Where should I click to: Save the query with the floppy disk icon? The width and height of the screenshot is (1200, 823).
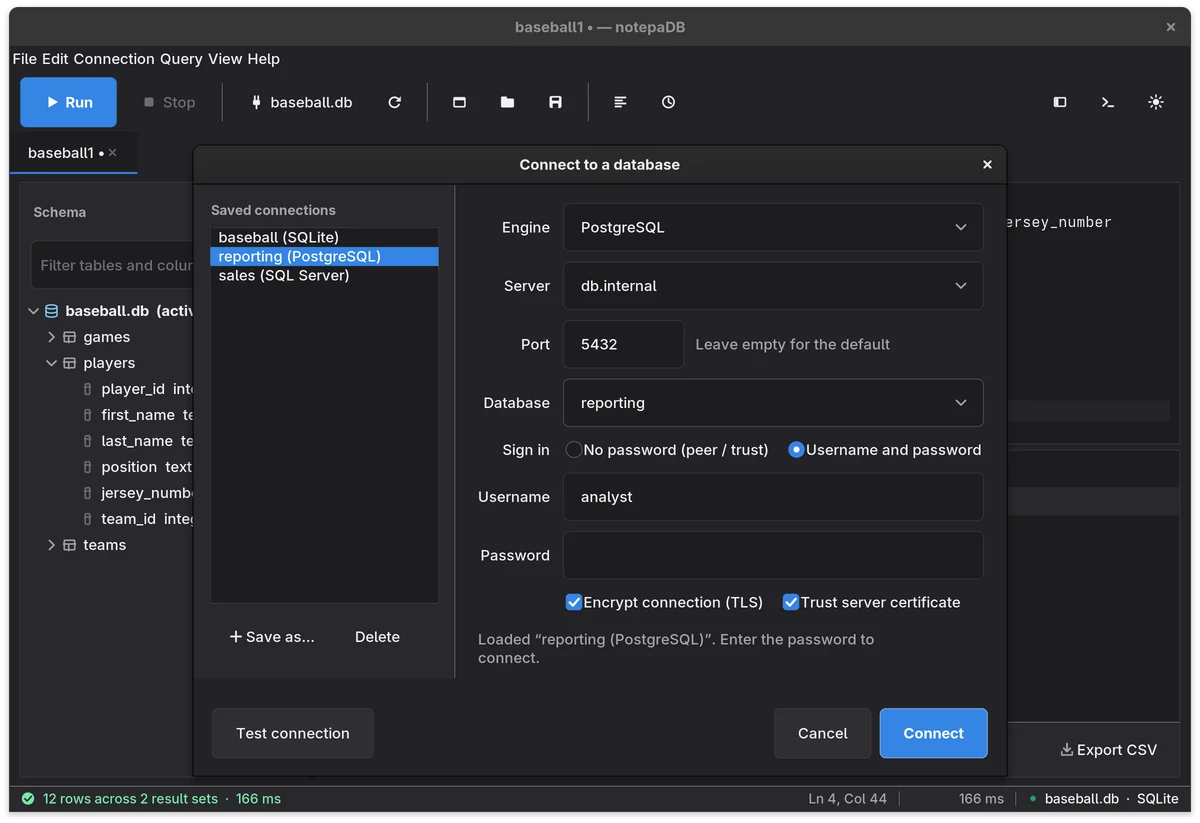click(556, 102)
